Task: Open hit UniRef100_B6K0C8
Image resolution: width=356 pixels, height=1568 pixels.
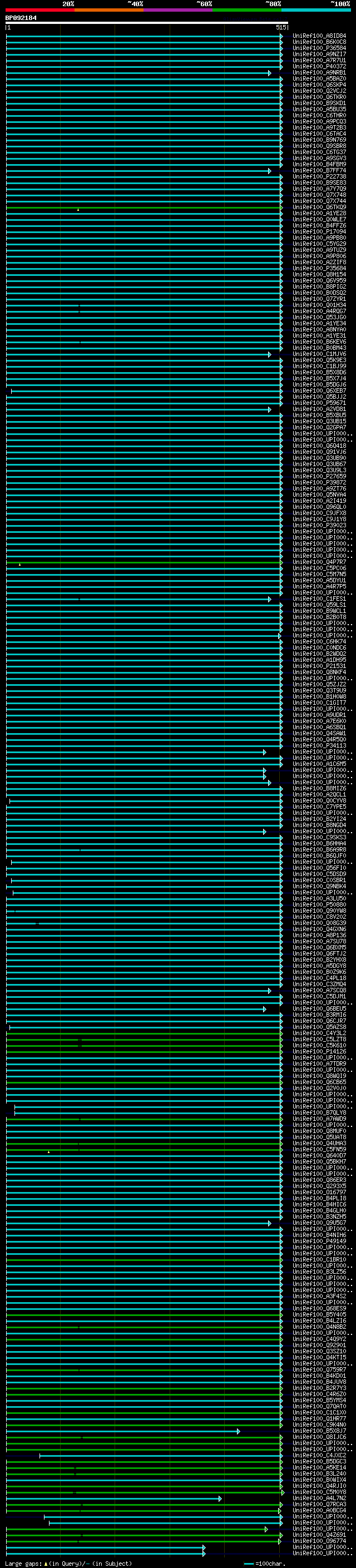Action: (x=319, y=42)
